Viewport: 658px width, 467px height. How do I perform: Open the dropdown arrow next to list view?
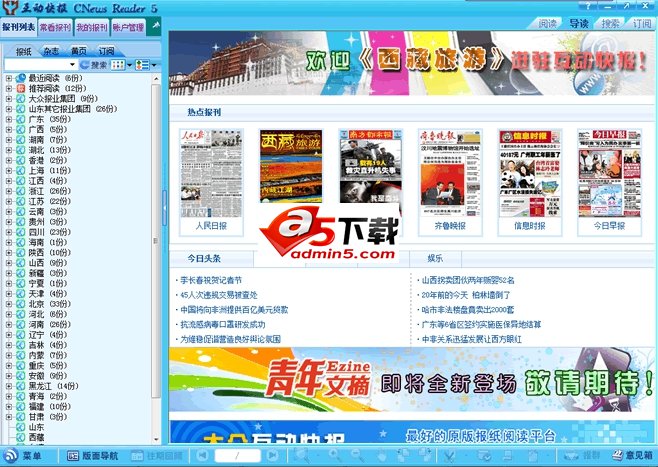[x=154, y=65]
